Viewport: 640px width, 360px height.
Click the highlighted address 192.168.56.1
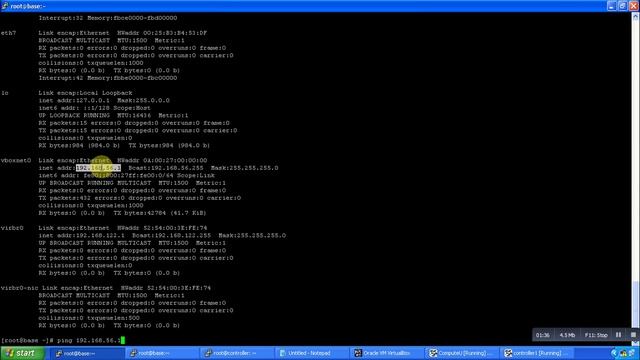point(98,168)
